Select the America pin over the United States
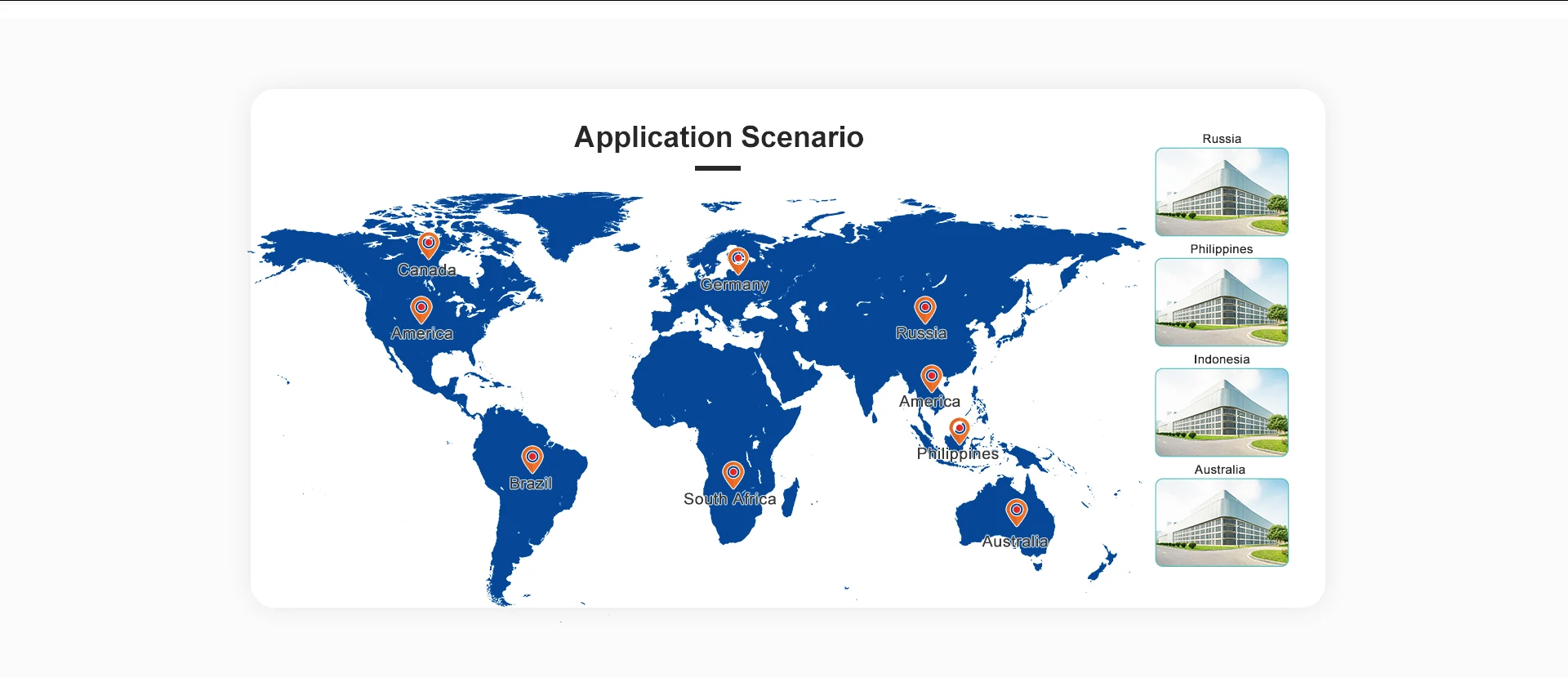This screenshot has width=1568, height=691. 421,310
